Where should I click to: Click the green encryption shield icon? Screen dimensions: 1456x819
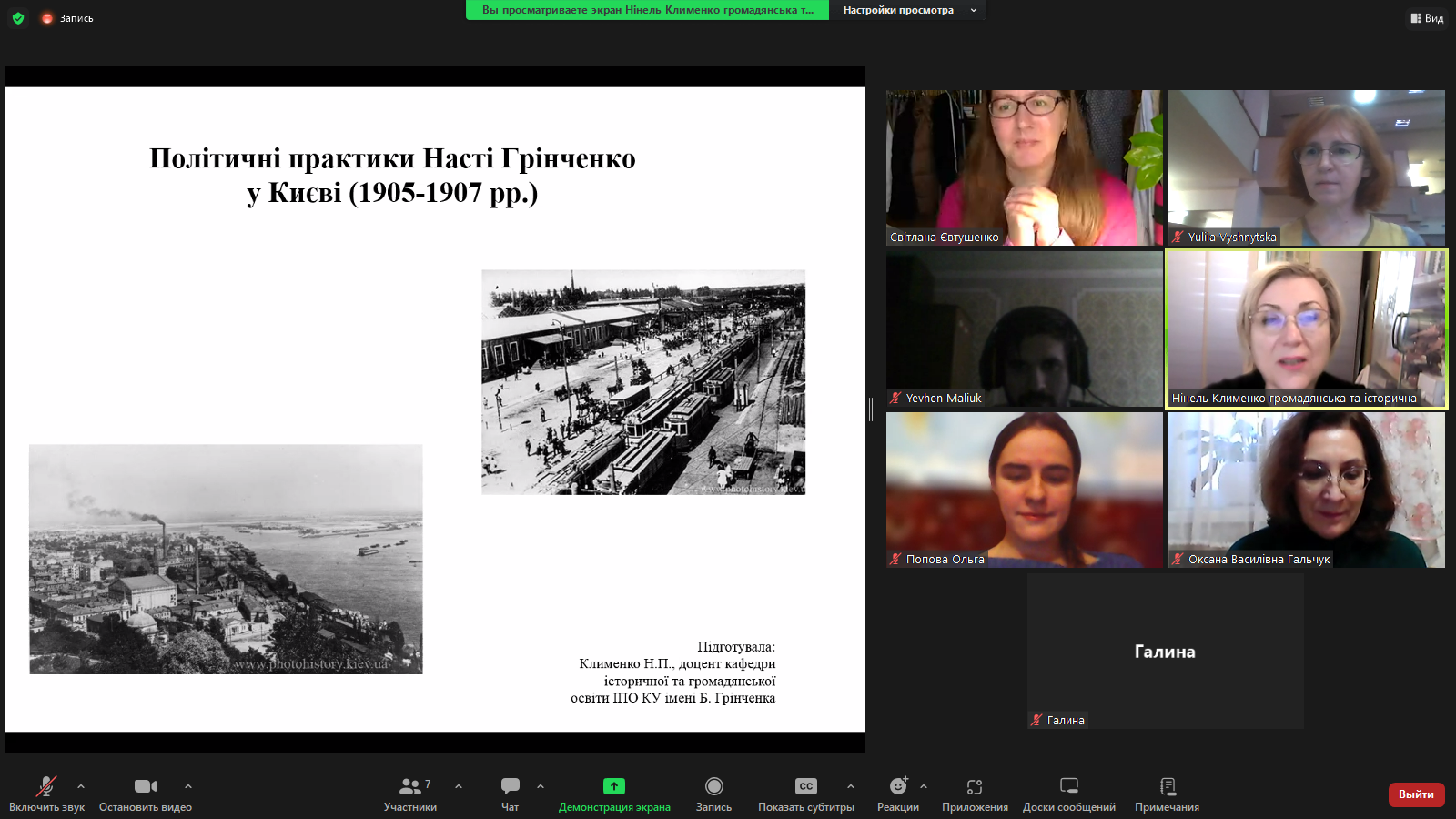tap(18, 18)
